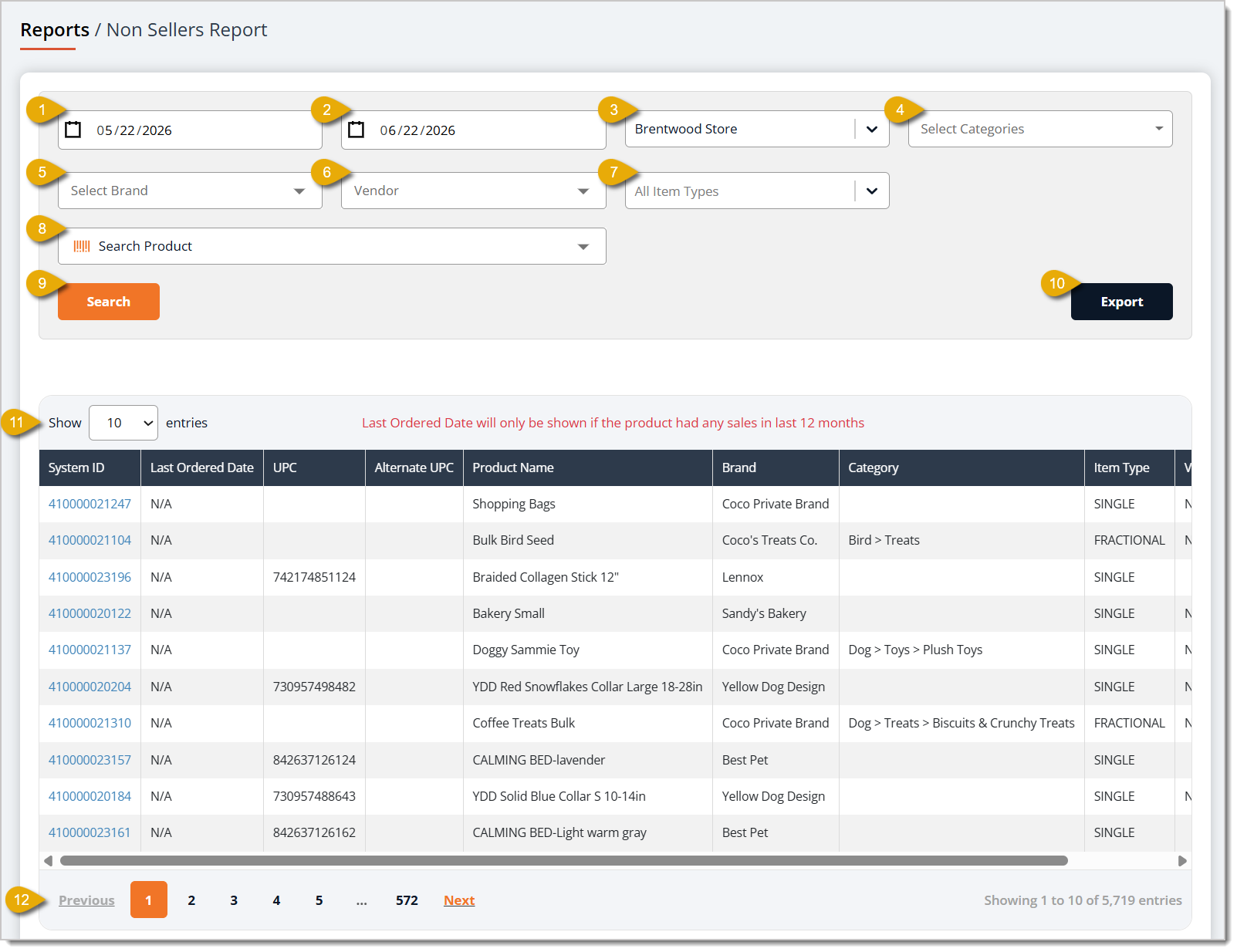The width and height of the screenshot is (1237, 952).
Task: Open the Select Brand dropdown
Action: (190, 191)
